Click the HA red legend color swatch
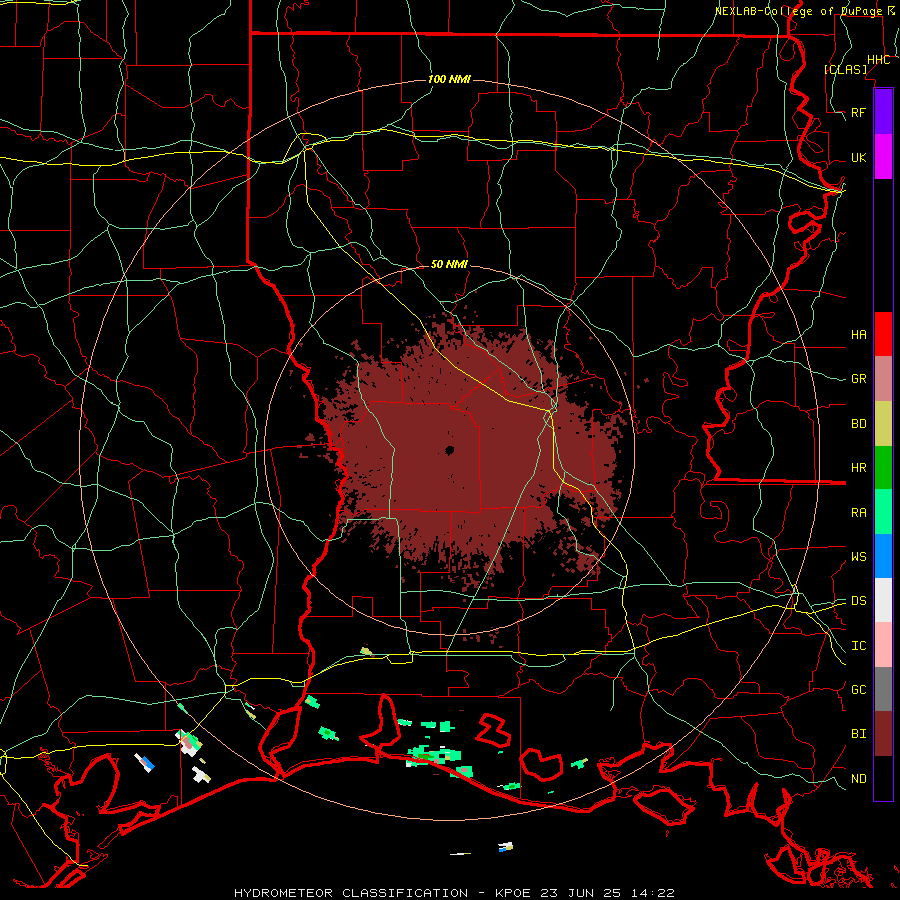900x900 pixels. 883,334
